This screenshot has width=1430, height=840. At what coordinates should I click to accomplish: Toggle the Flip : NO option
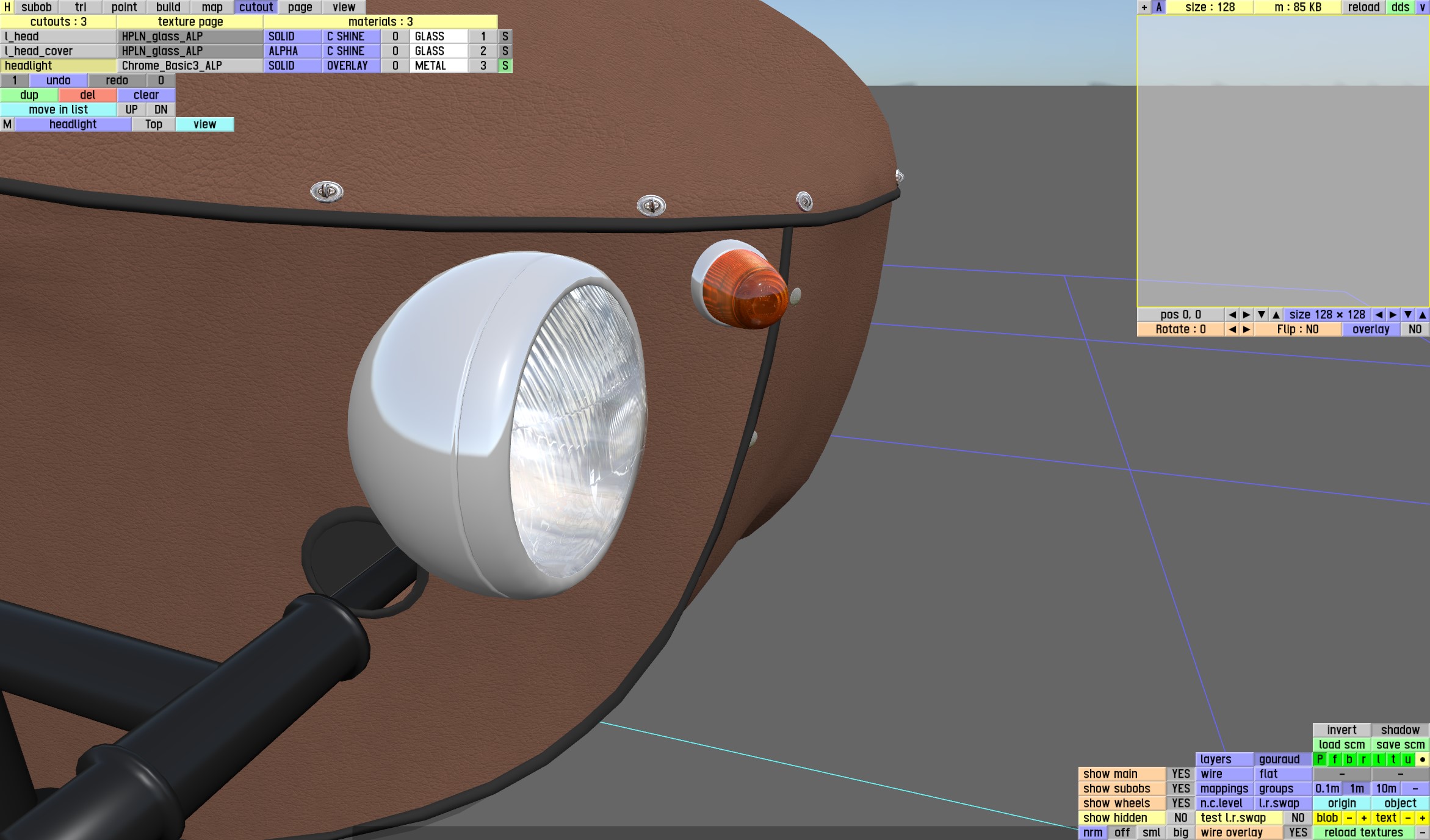coord(1298,329)
